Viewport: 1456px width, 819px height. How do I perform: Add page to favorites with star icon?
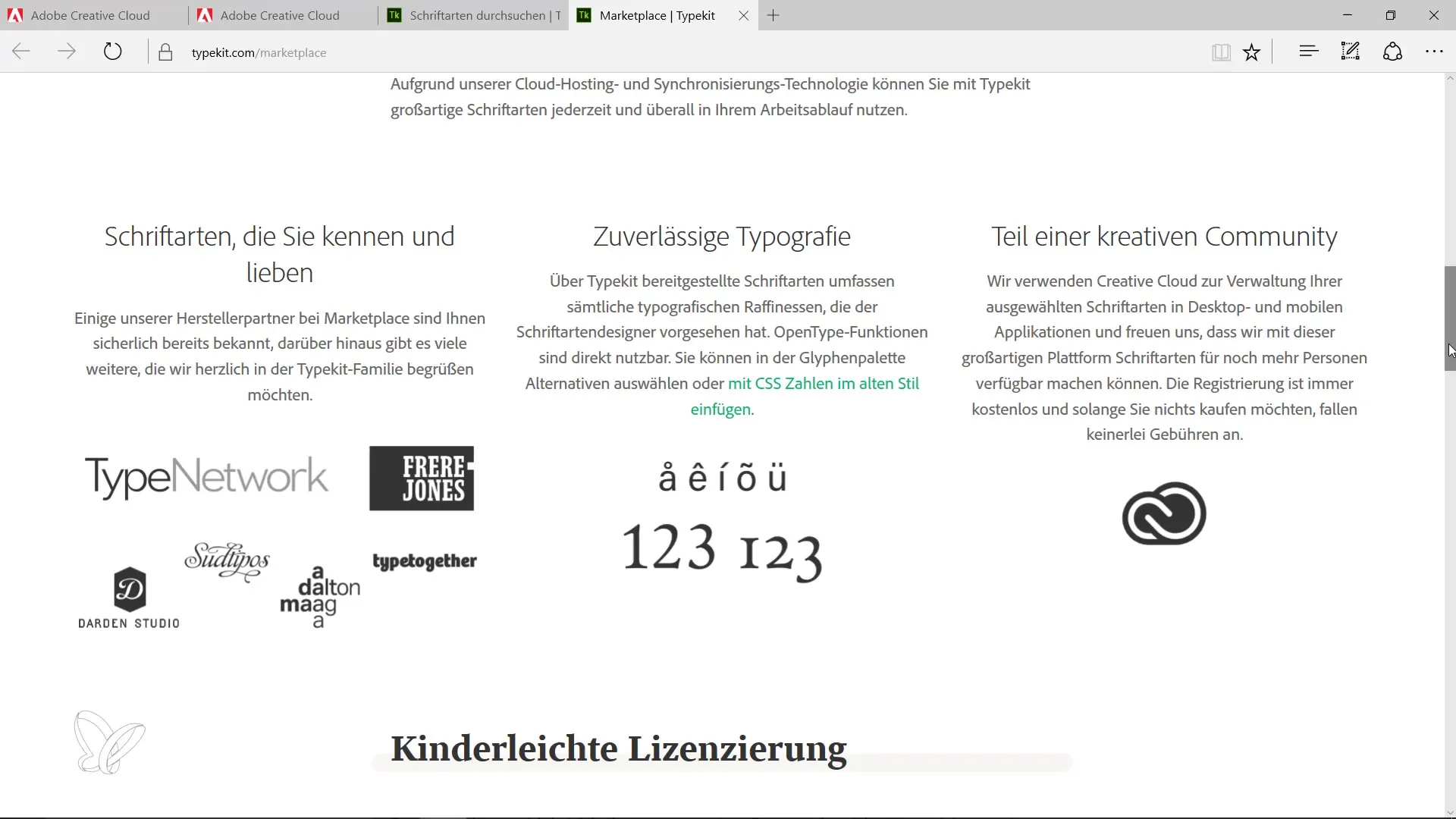(1252, 52)
